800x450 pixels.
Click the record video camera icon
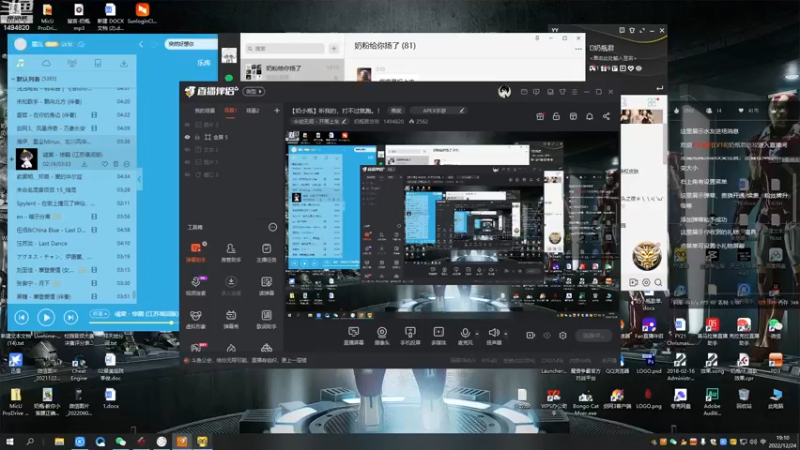[x=531, y=335]
